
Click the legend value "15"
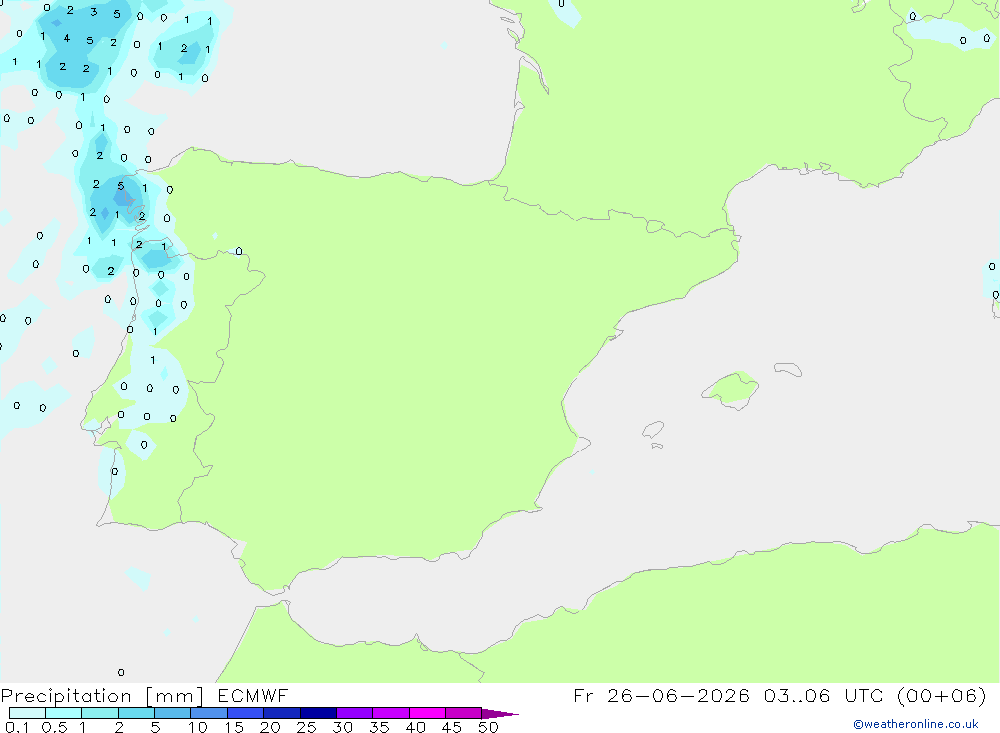(x=234, y=727)
